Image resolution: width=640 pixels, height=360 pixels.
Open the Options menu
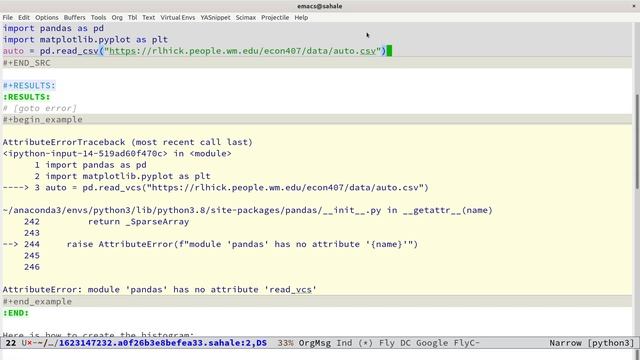(x=47, y=18)
